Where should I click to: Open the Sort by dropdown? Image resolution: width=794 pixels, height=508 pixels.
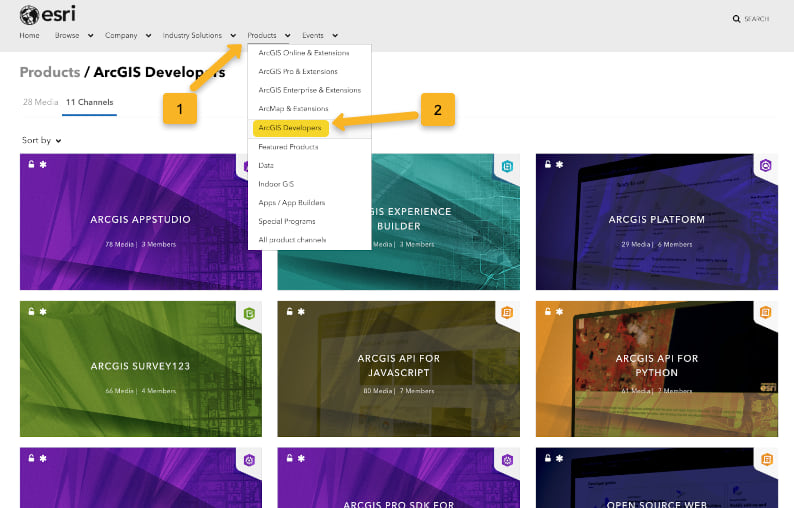click(x=42, y=140)
